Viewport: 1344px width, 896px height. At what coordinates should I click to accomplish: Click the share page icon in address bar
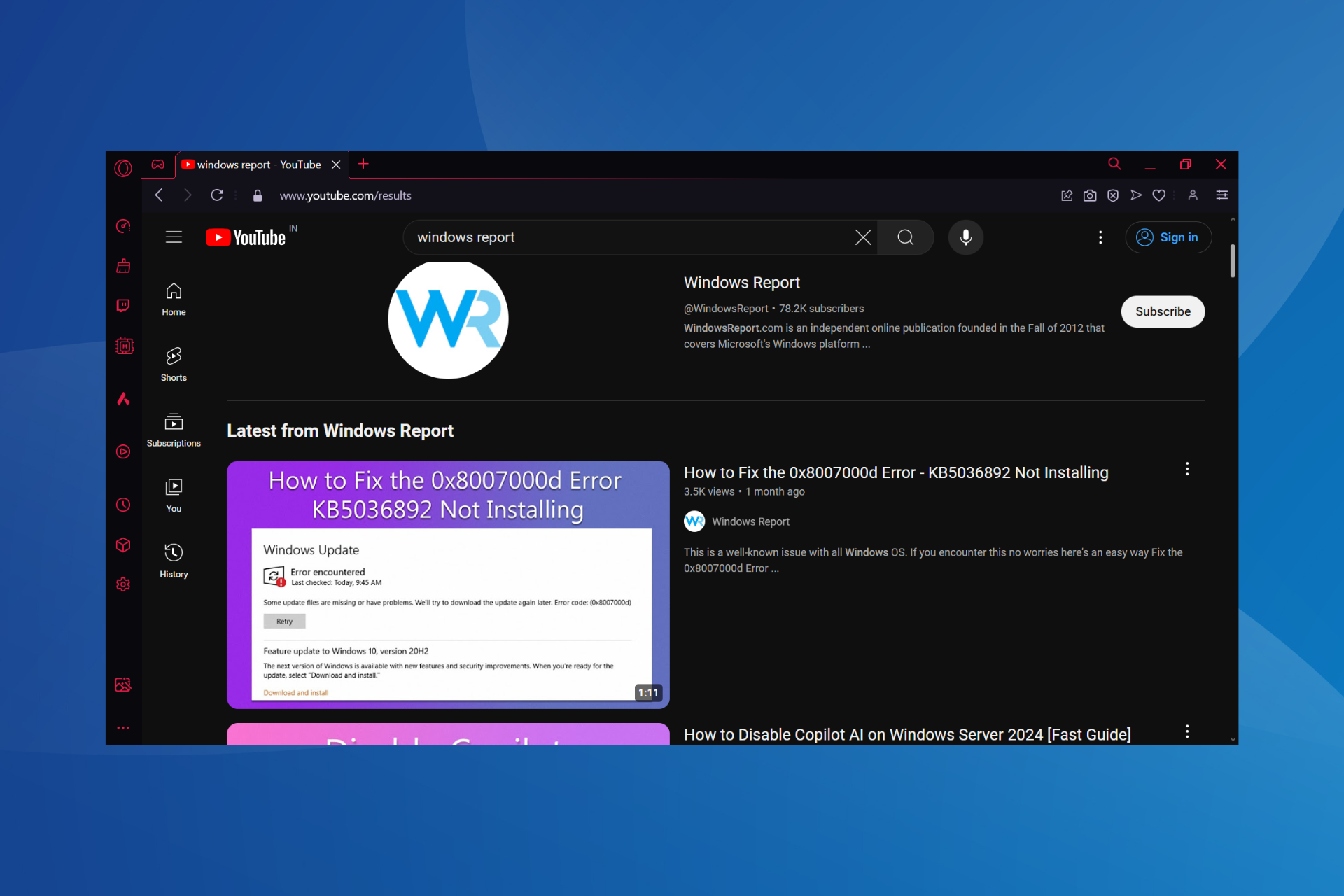1067,195
